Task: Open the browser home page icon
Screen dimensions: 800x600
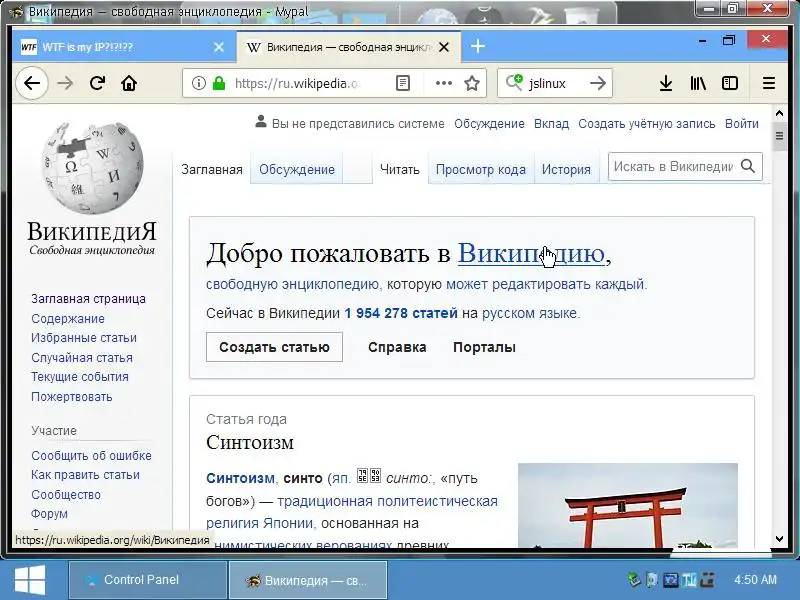Action: 129,83
